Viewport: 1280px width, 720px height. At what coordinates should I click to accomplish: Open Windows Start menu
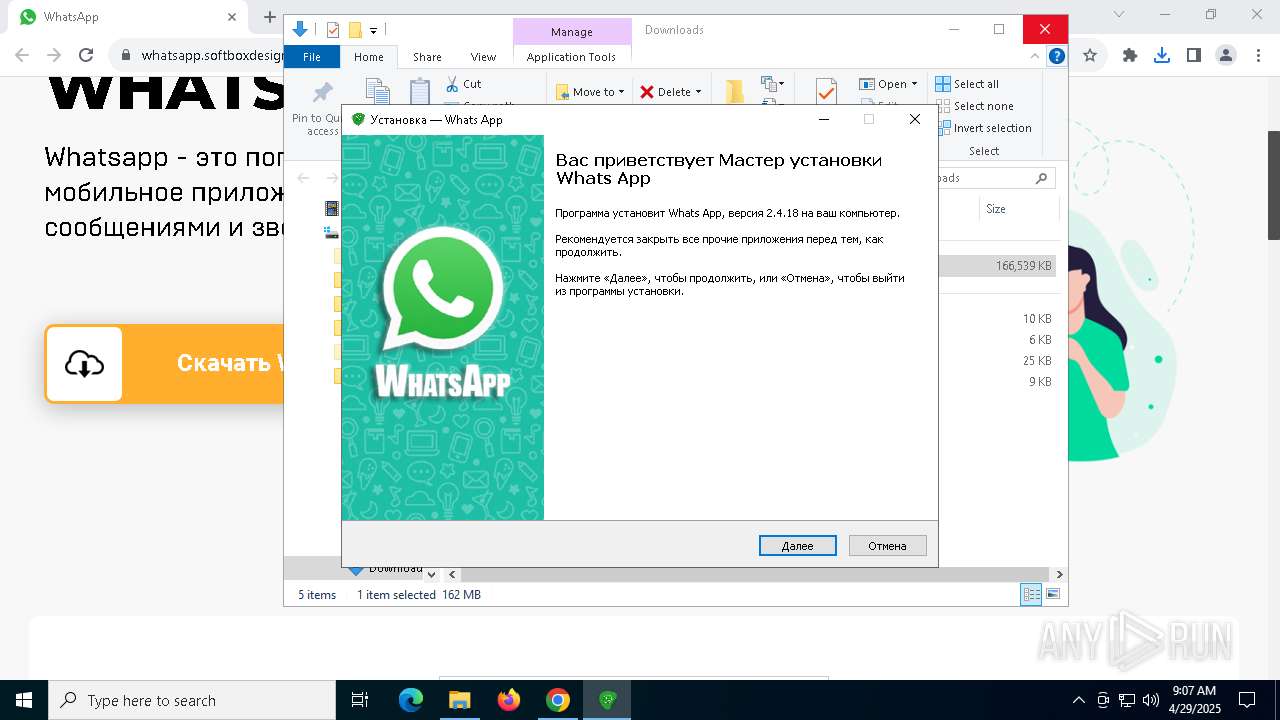(x=24, y=700)
